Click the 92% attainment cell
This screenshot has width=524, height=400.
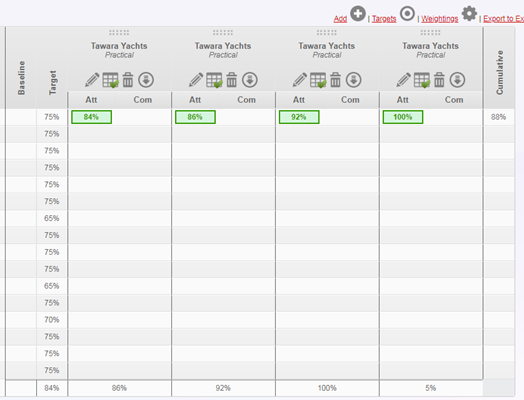(x=299, y=117)
